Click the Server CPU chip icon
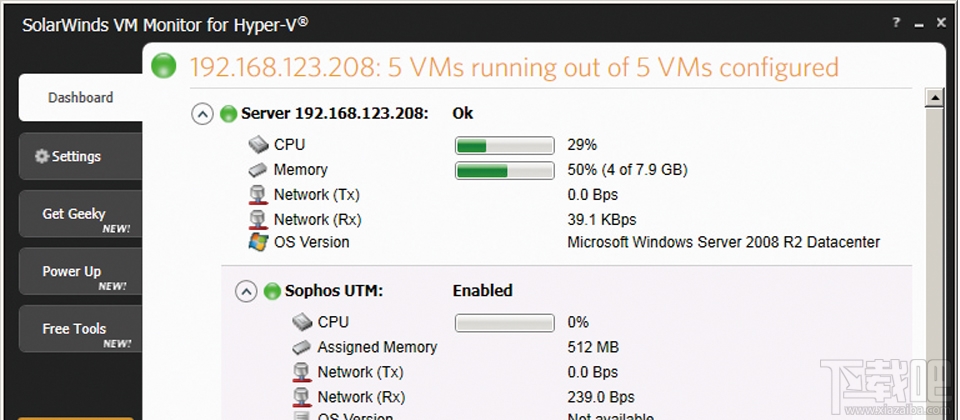This screenshot has width=960, height=420. tap(258, 145)
